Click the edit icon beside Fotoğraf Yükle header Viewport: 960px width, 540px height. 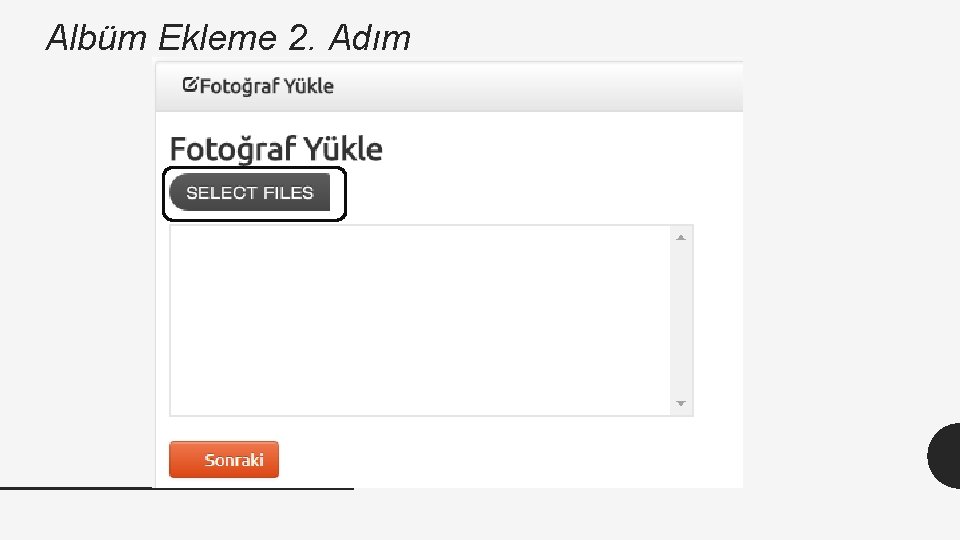(x=190, y=85)
